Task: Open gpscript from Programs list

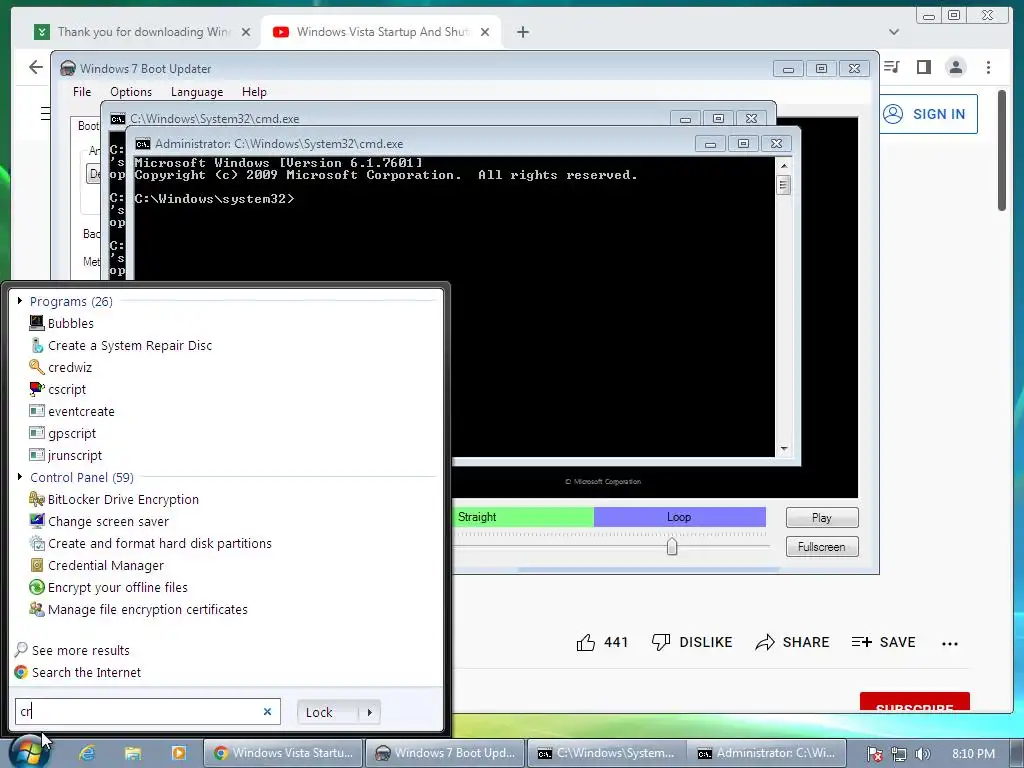Action: [x=63, y=434]
